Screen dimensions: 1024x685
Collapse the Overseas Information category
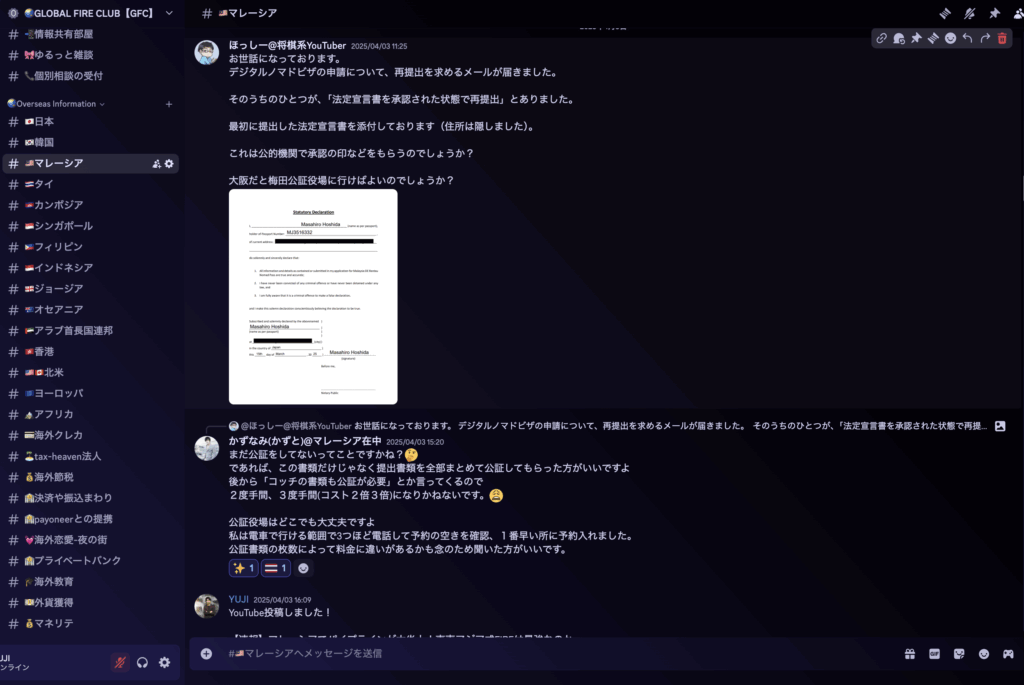tap(56, 104)
